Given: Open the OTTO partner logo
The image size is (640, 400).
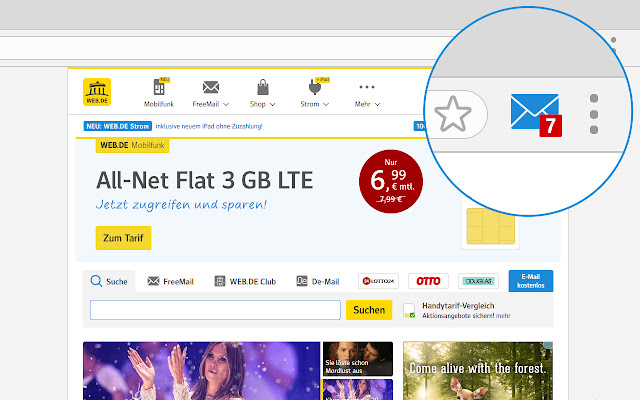Looking at the screenshot, I should click(428, 281).
